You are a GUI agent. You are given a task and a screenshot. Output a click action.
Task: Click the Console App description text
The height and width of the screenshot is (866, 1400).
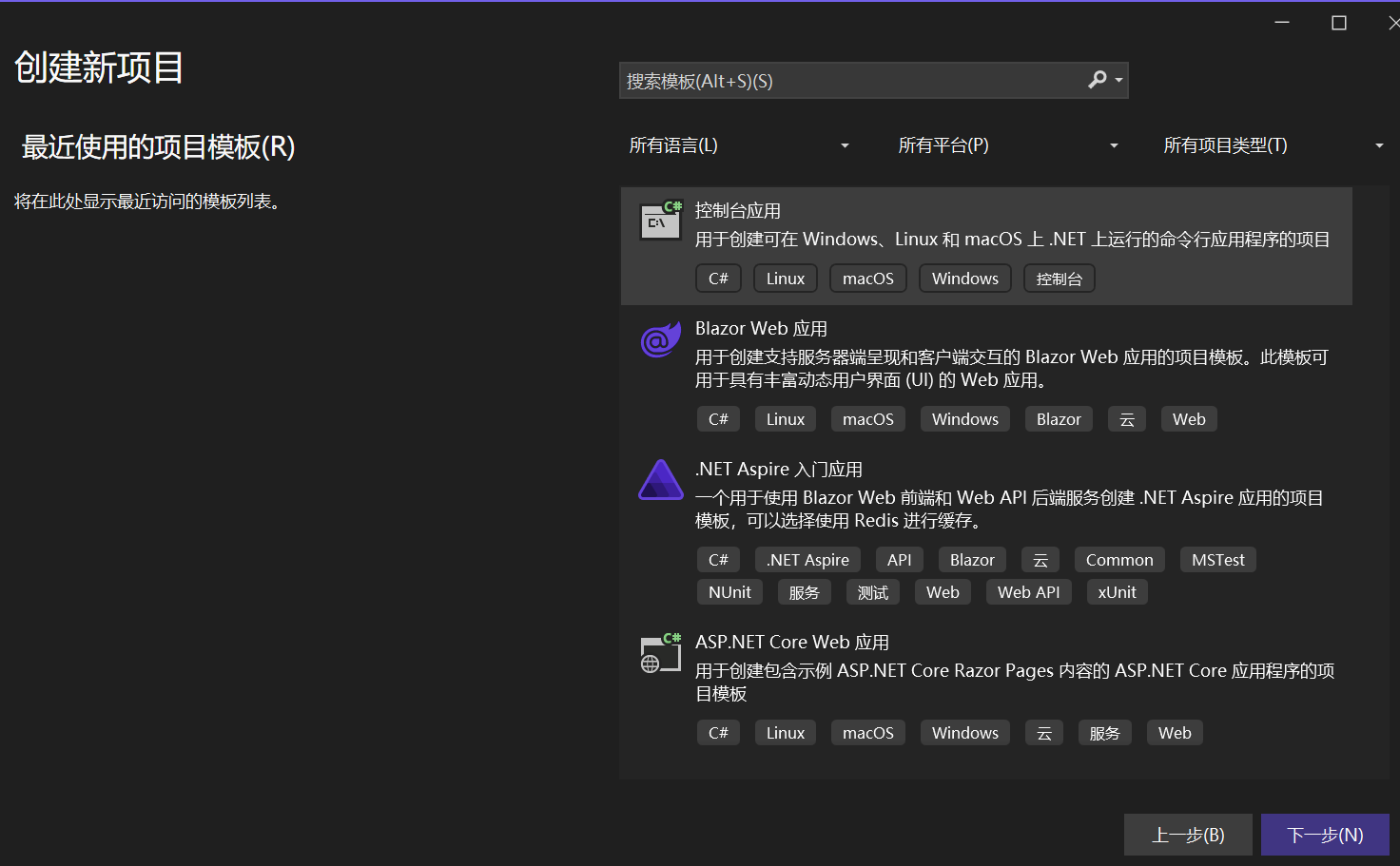pyautogui.click(x=1013, y=240)
